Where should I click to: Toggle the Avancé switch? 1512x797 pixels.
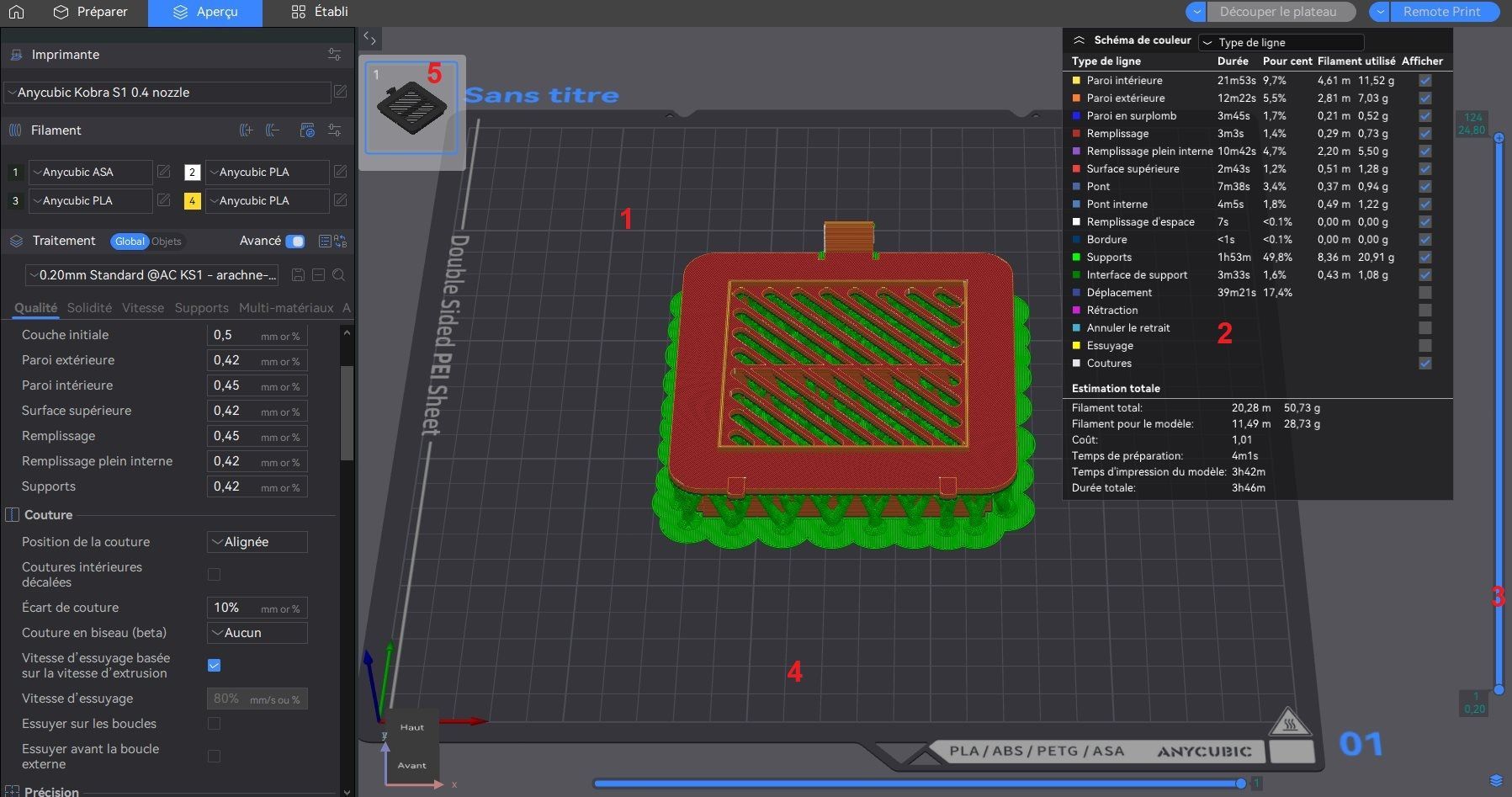(294, 242)
